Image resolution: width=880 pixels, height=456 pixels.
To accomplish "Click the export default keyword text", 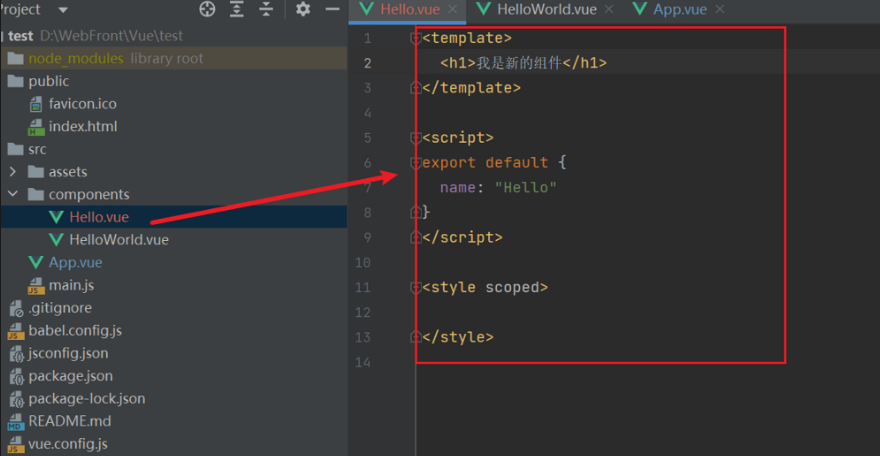I will pos(485,163).
